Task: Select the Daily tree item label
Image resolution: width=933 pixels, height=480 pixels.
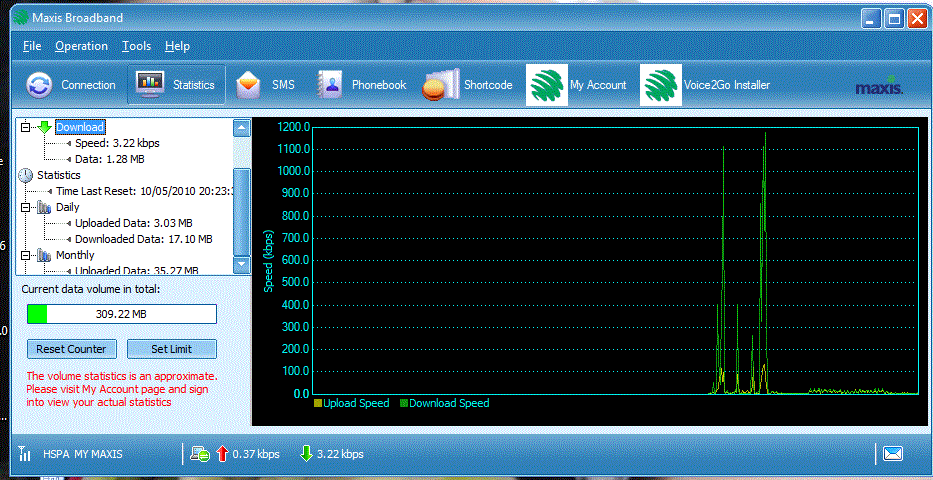Action: coord(67,208)
